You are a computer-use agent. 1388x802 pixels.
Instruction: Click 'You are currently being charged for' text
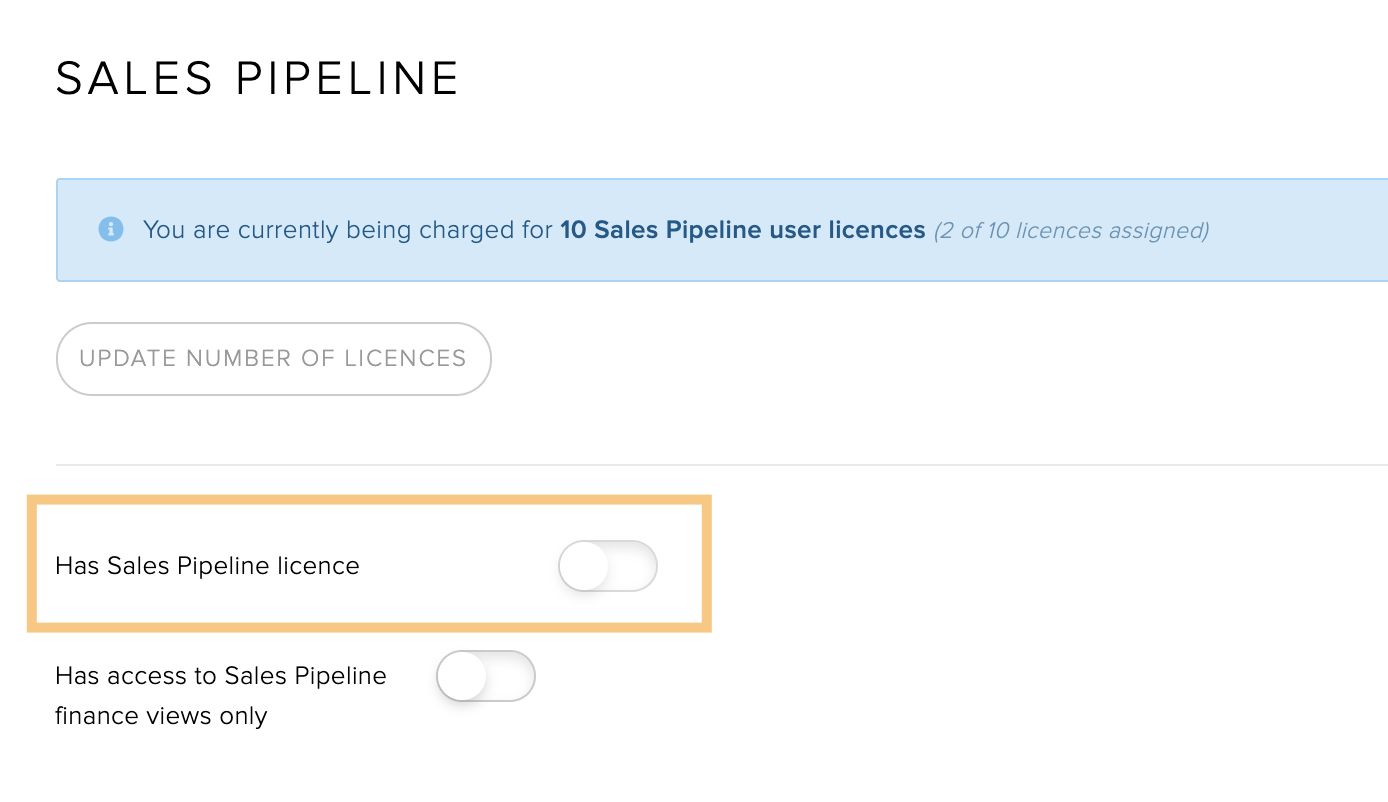pyautogui.click(x=348, y=230)
